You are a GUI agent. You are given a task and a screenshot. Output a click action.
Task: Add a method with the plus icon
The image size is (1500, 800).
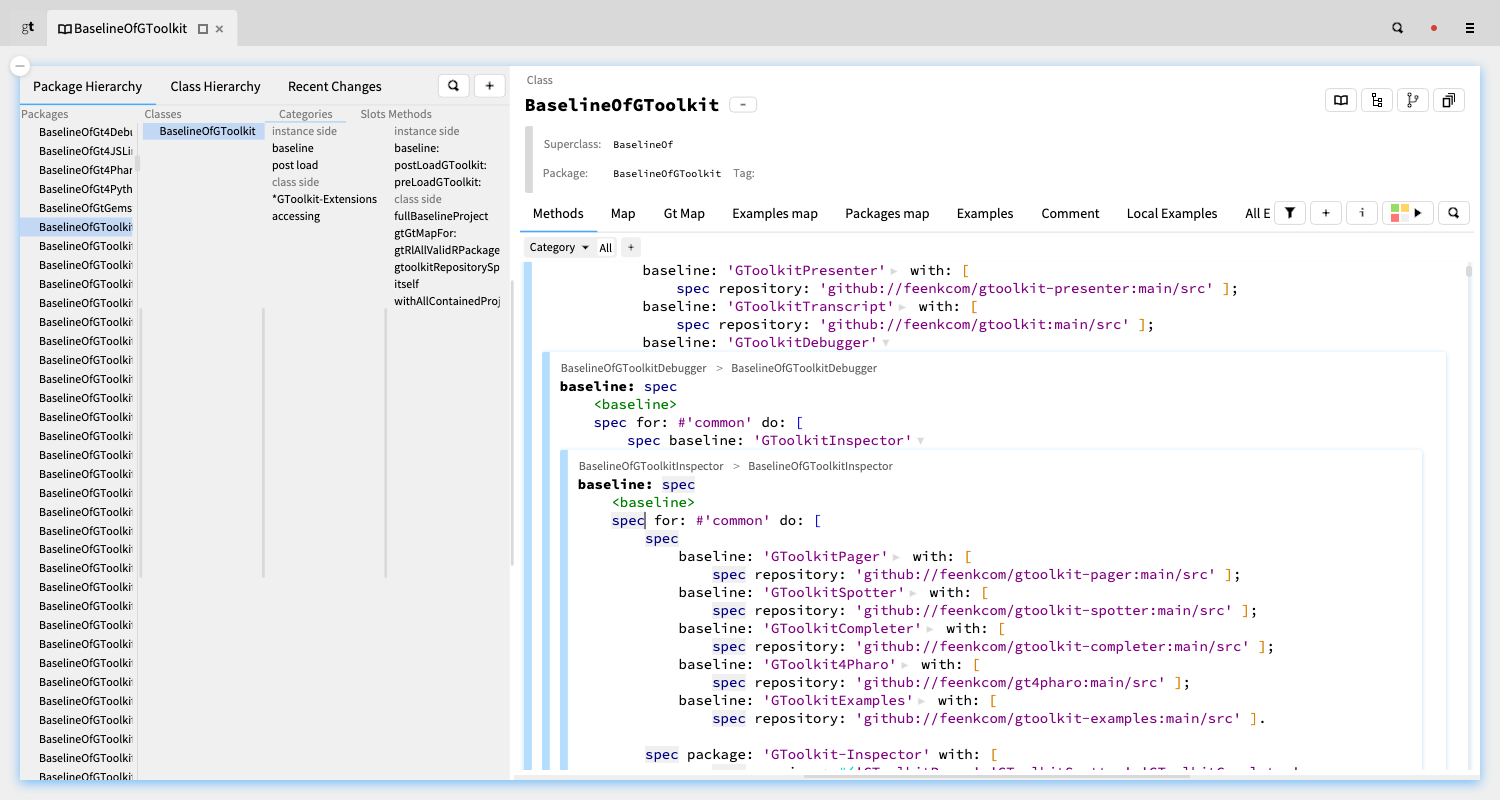point(1326,213)
